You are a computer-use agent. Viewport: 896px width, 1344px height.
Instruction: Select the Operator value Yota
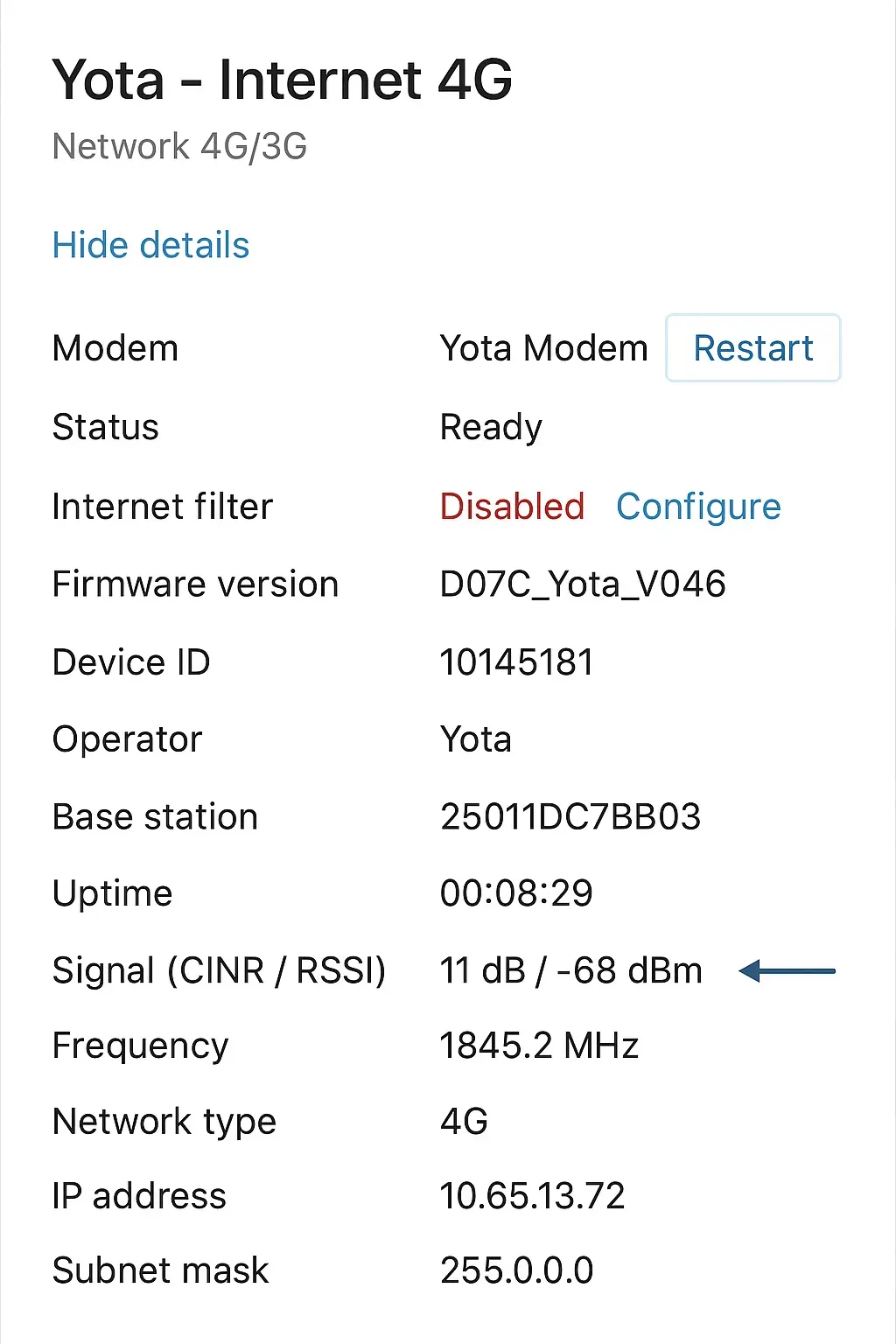click(475, 739)
